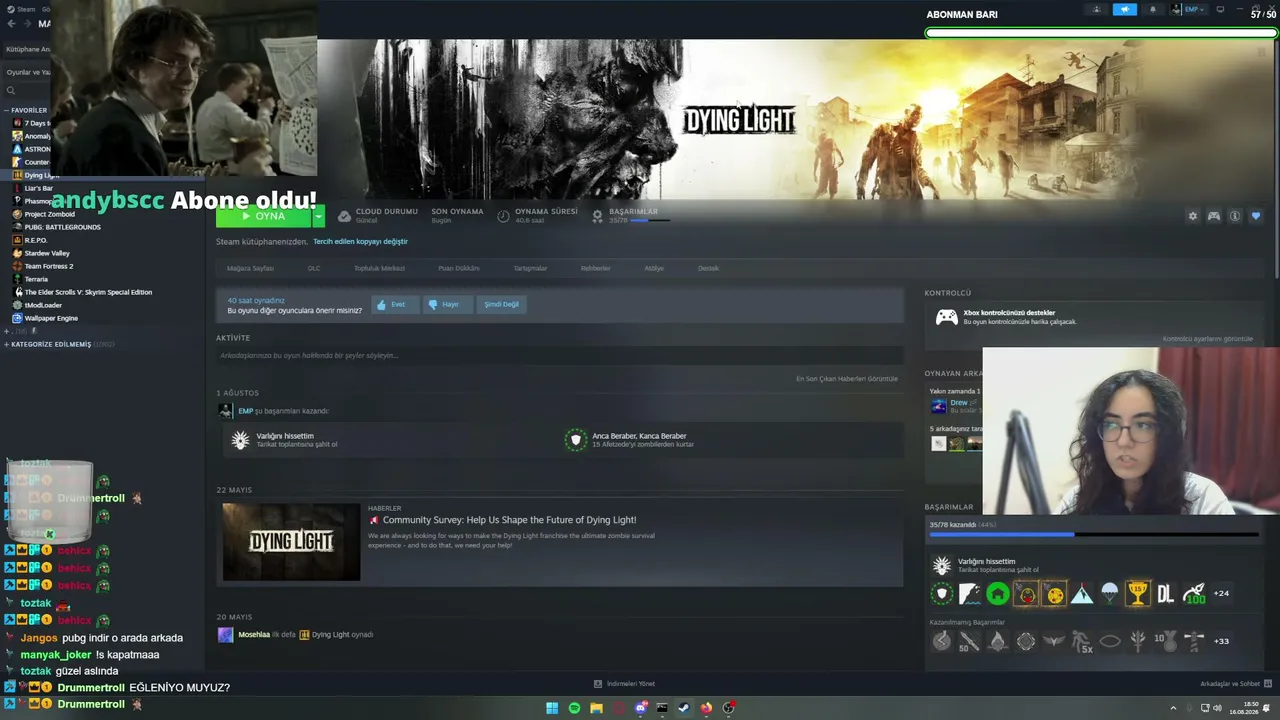Click the library search magnifier icon
This screenshot has width=1280, height=720.
11,91
